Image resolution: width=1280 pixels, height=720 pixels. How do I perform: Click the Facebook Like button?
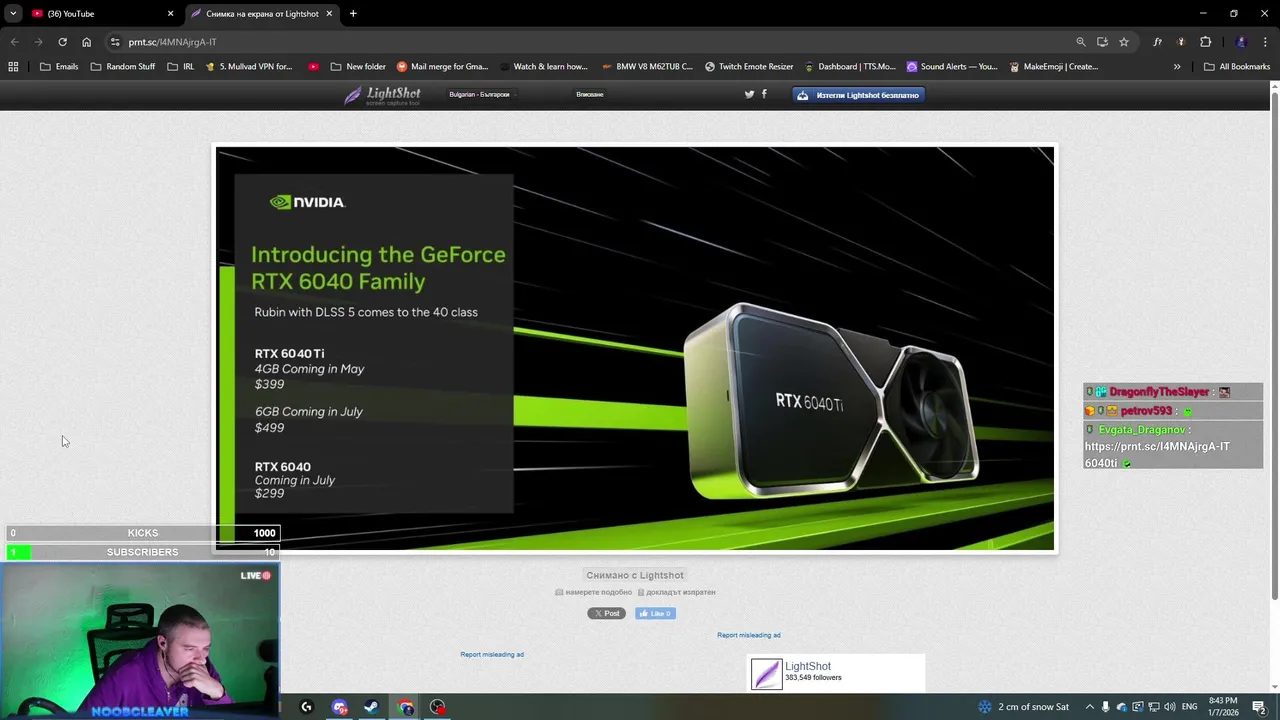pyautogui.click(x=656, y=613)
